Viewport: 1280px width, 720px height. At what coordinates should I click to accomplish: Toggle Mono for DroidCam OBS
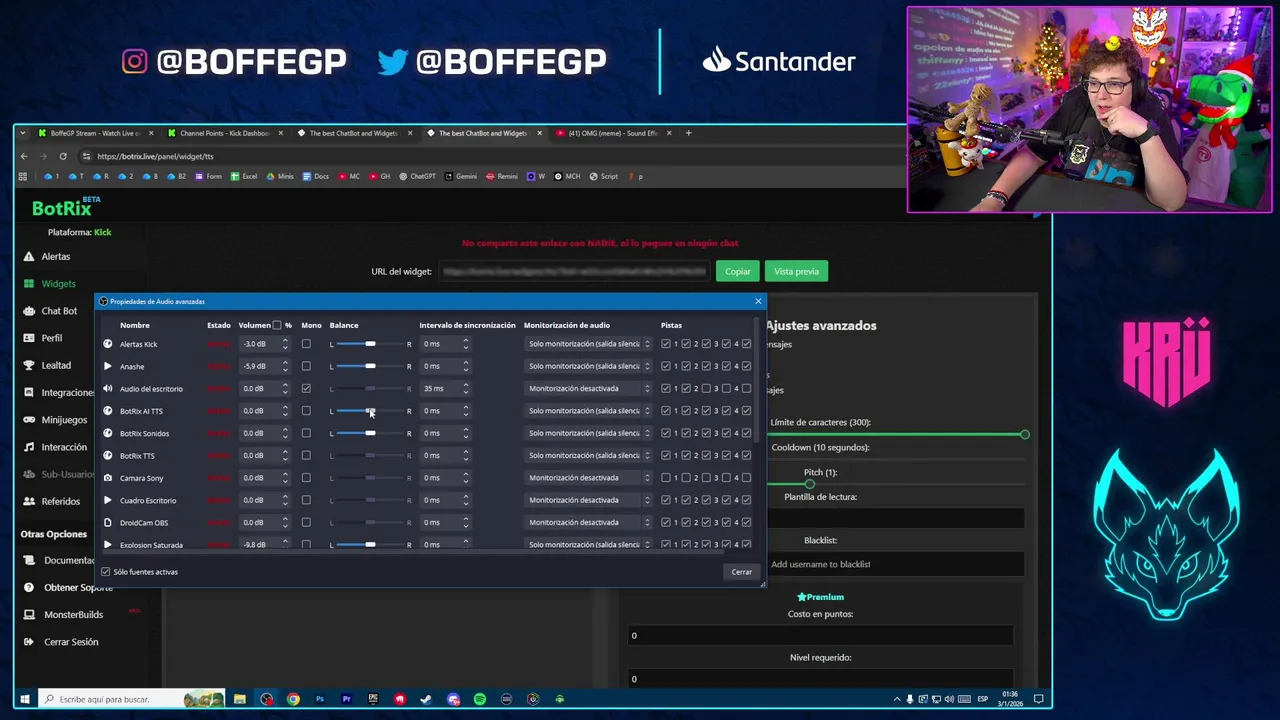[x=306, y=522]
